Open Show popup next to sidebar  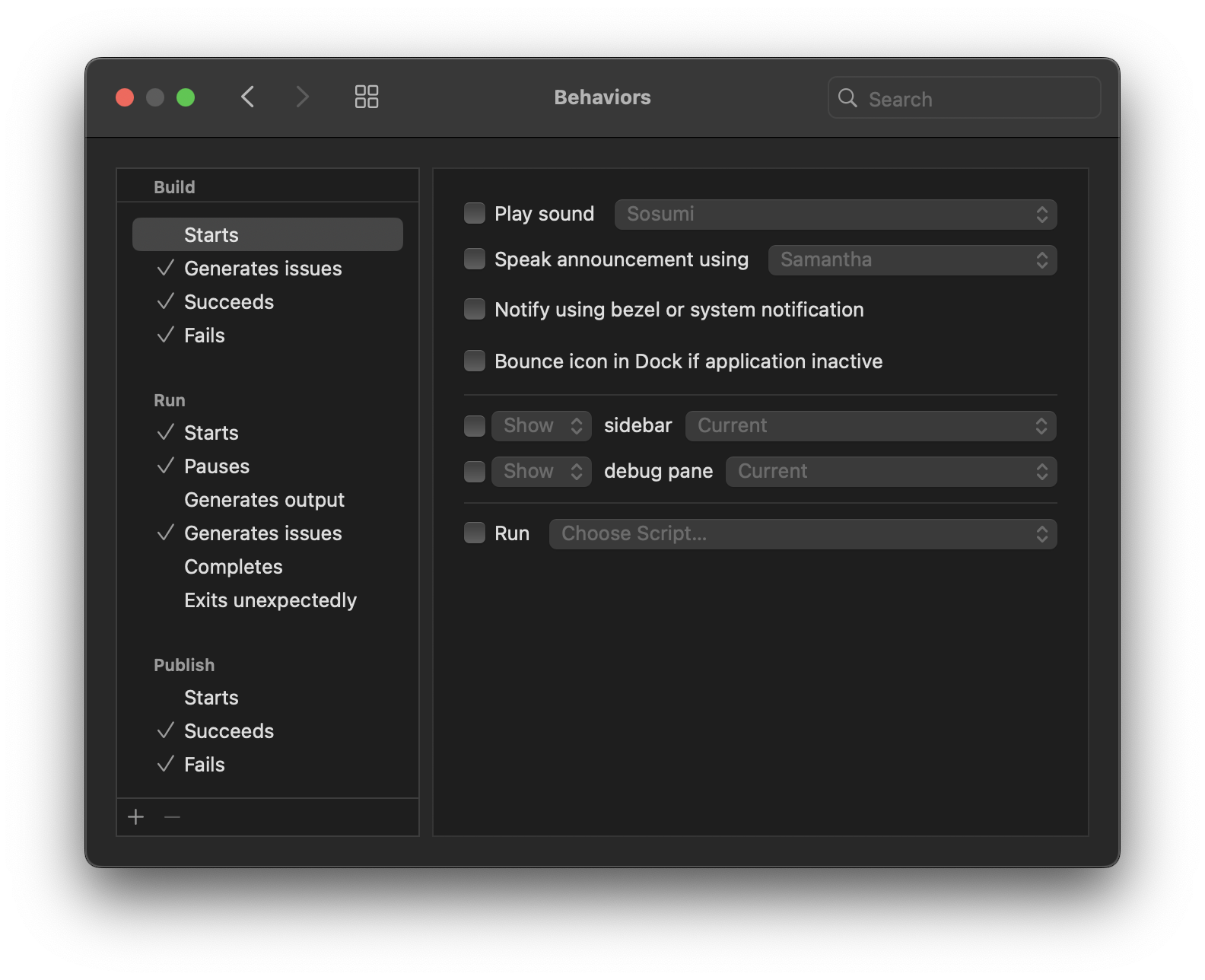[541, 425]
